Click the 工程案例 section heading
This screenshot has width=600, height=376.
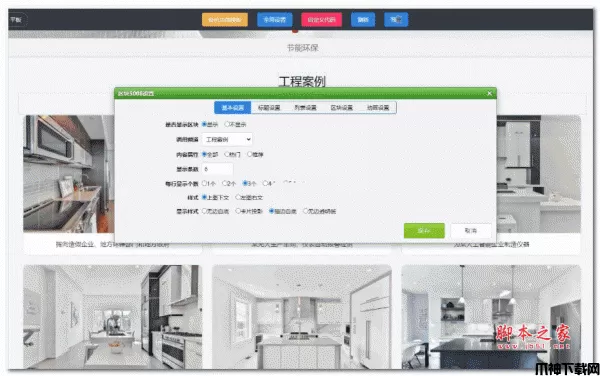[x=302, y=81]
